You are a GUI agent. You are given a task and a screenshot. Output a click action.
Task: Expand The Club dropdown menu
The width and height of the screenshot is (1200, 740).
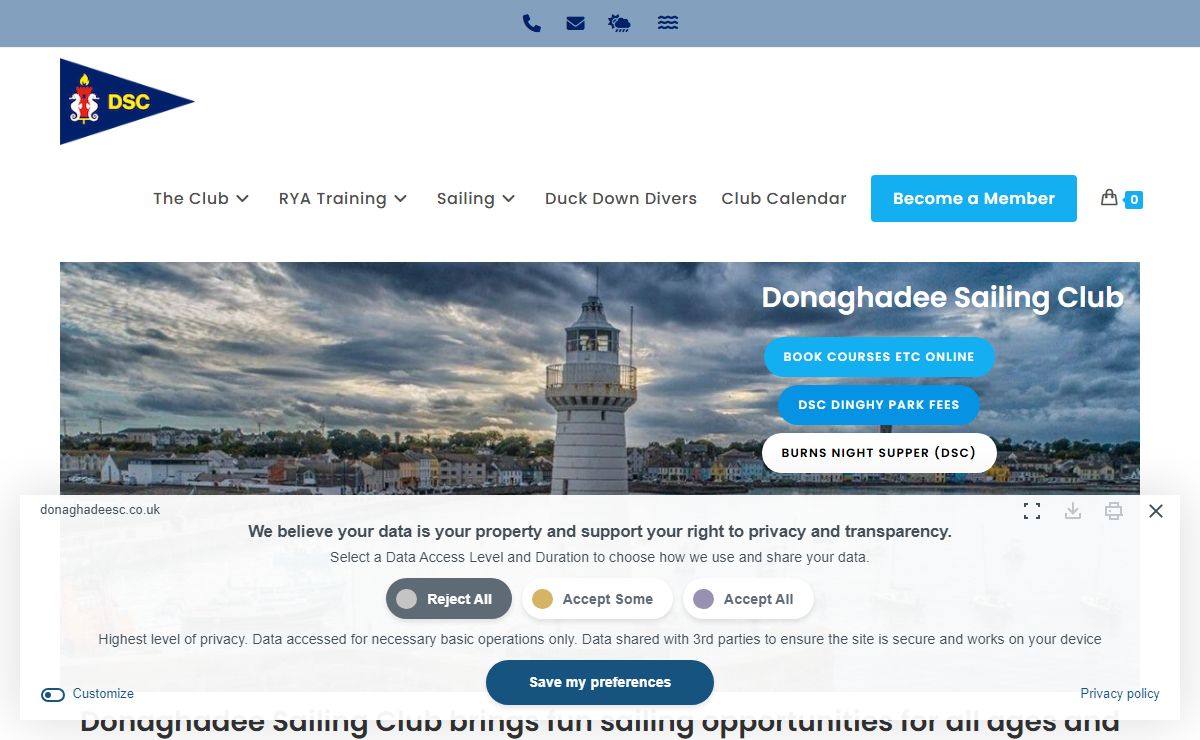tap(201, 198)
